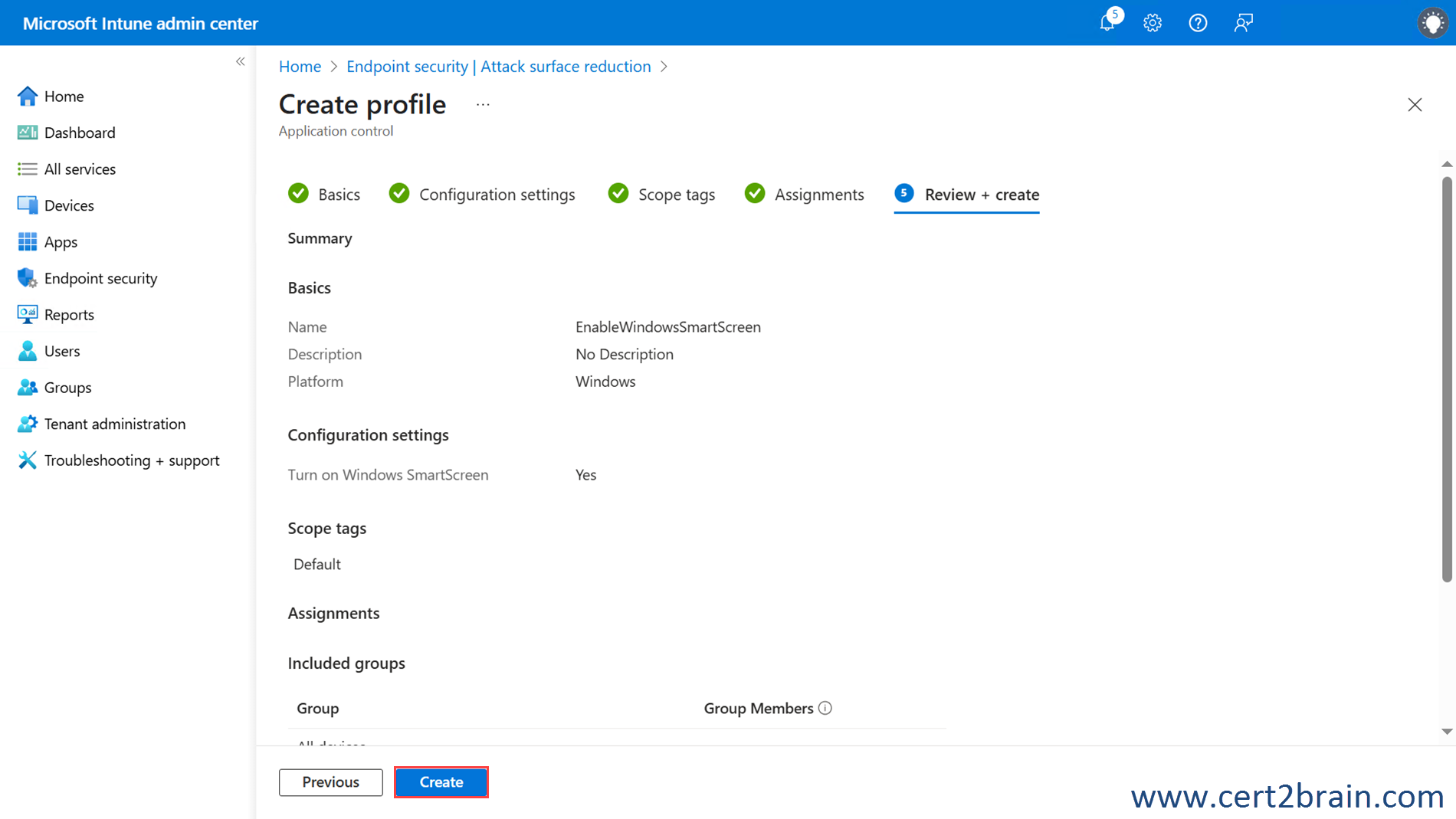1456x819 pixels.
Task: Go to Dashboard in the sidebar
Action: point(80,133)
